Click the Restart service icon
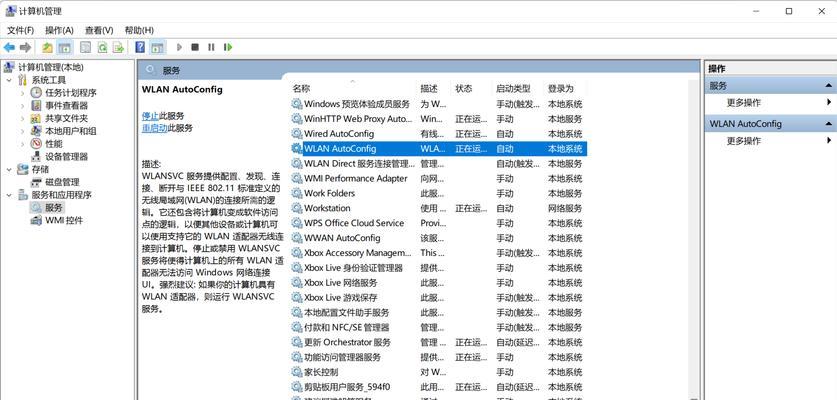The width and height of the screenshot is (837, 400). tap(228, 48)
